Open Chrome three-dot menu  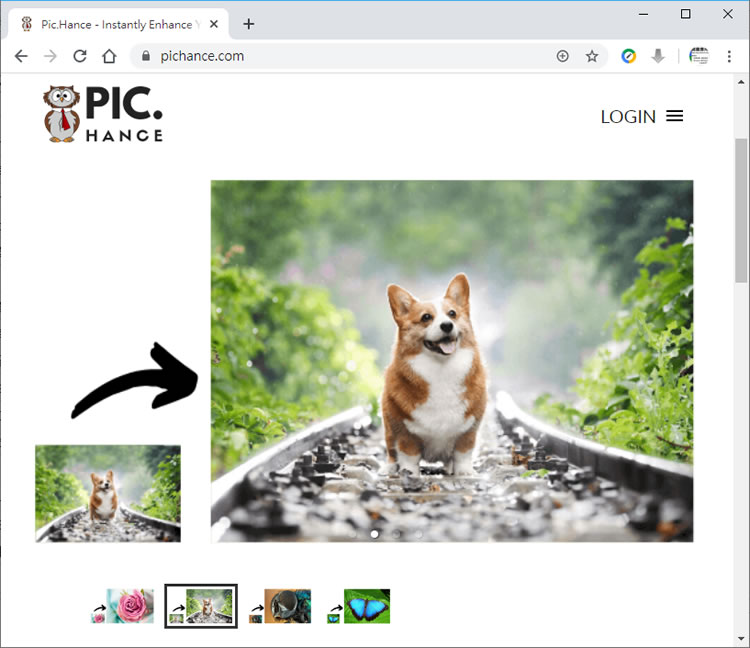click(x=729, y=56)
